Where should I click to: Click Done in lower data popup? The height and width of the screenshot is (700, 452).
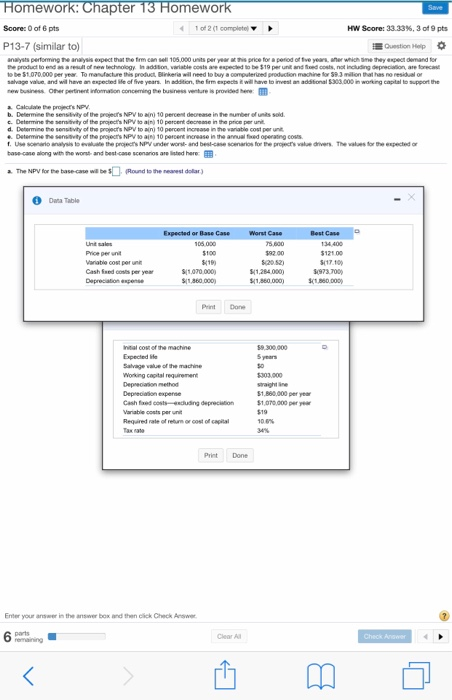pos(240,455)
